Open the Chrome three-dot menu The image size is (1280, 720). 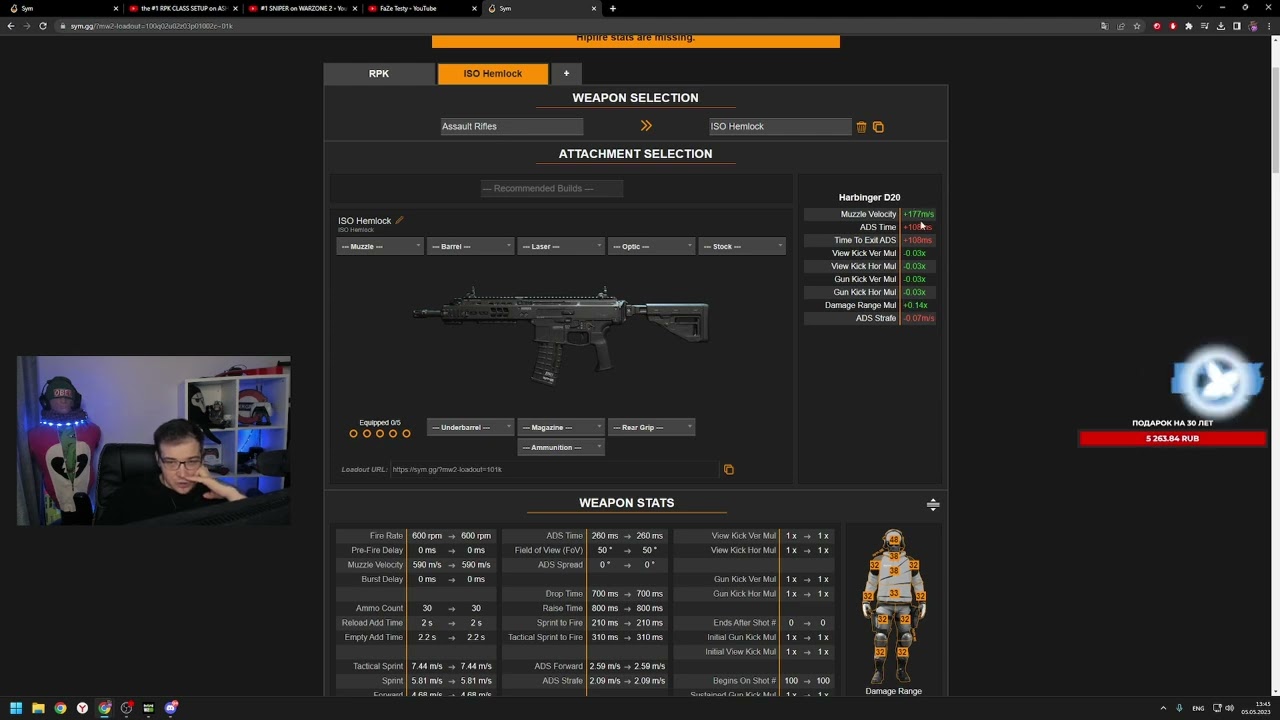tap(1268, 26)
